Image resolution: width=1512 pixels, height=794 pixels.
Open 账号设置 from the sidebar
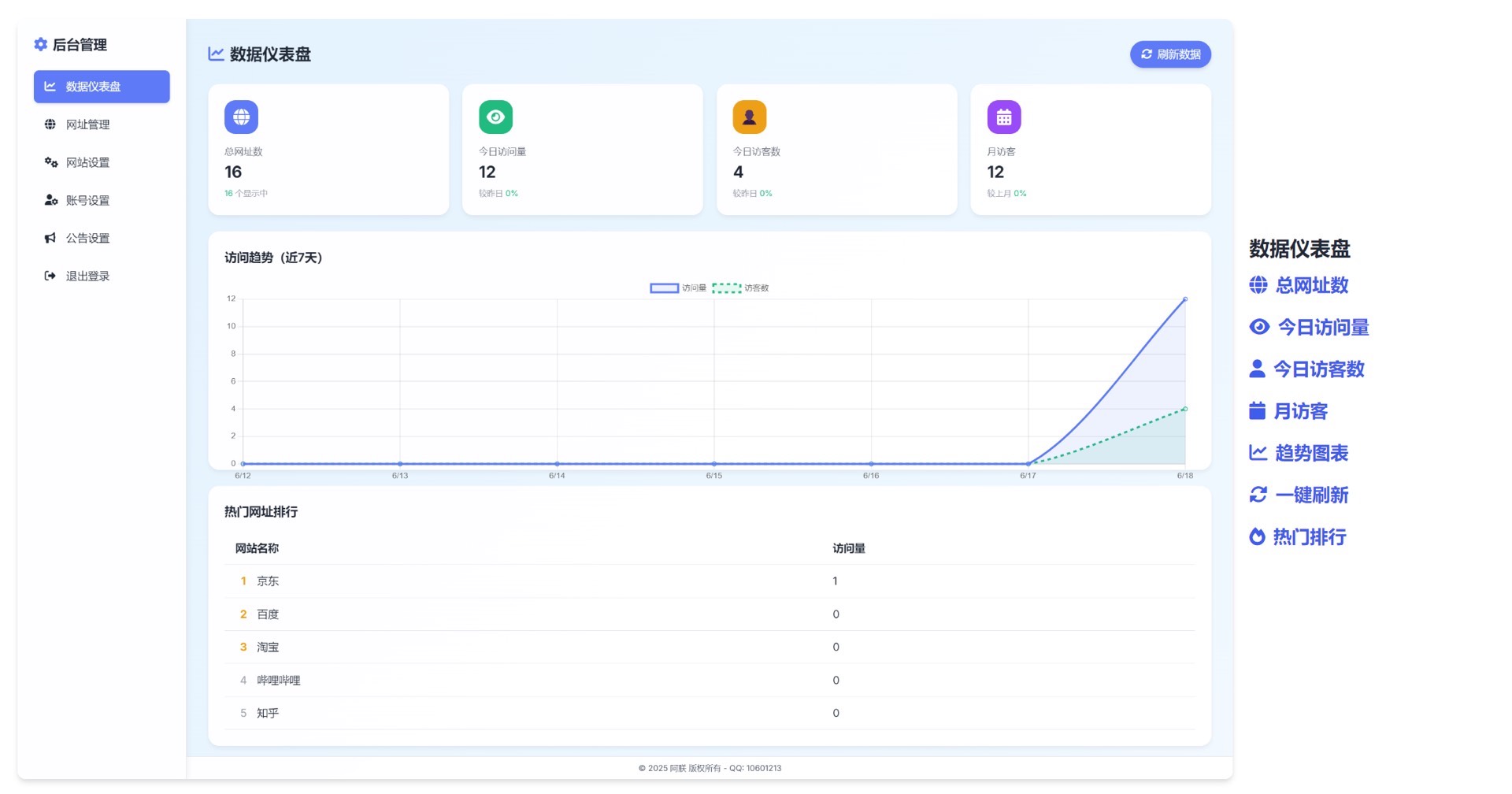(x=87, y=200)
